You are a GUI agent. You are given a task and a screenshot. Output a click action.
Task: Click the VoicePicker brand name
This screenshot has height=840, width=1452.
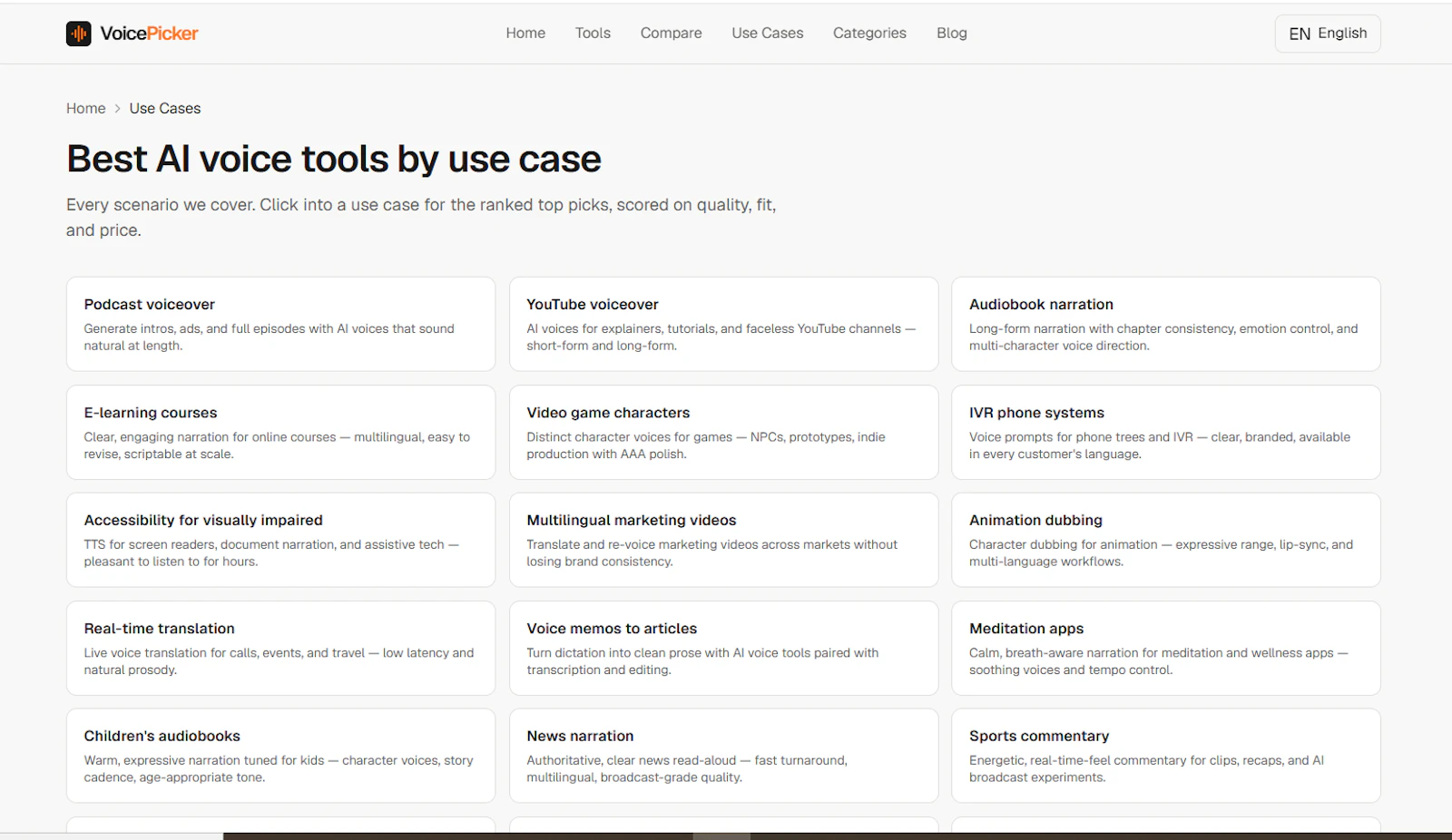tap(149, 34)
